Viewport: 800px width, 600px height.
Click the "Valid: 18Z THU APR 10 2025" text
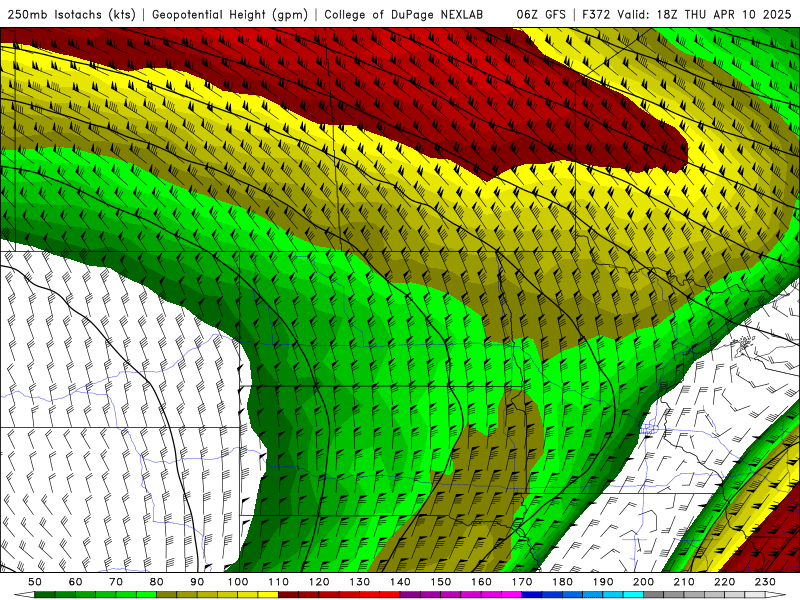[704, 14]
